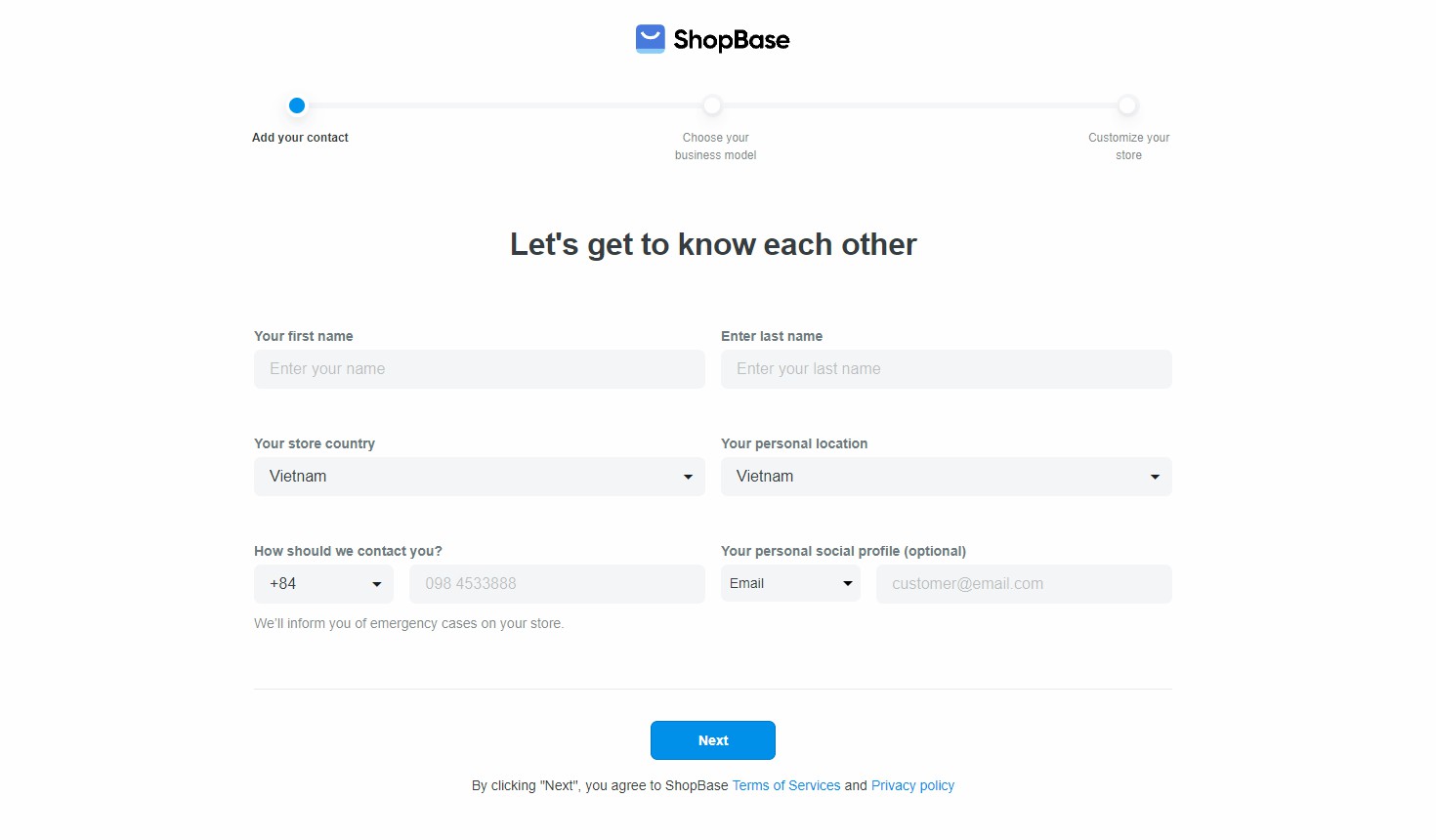Focus the 'Your first name' input field
The width and height of the screenshot is (1436, 840).
(479, 369)
